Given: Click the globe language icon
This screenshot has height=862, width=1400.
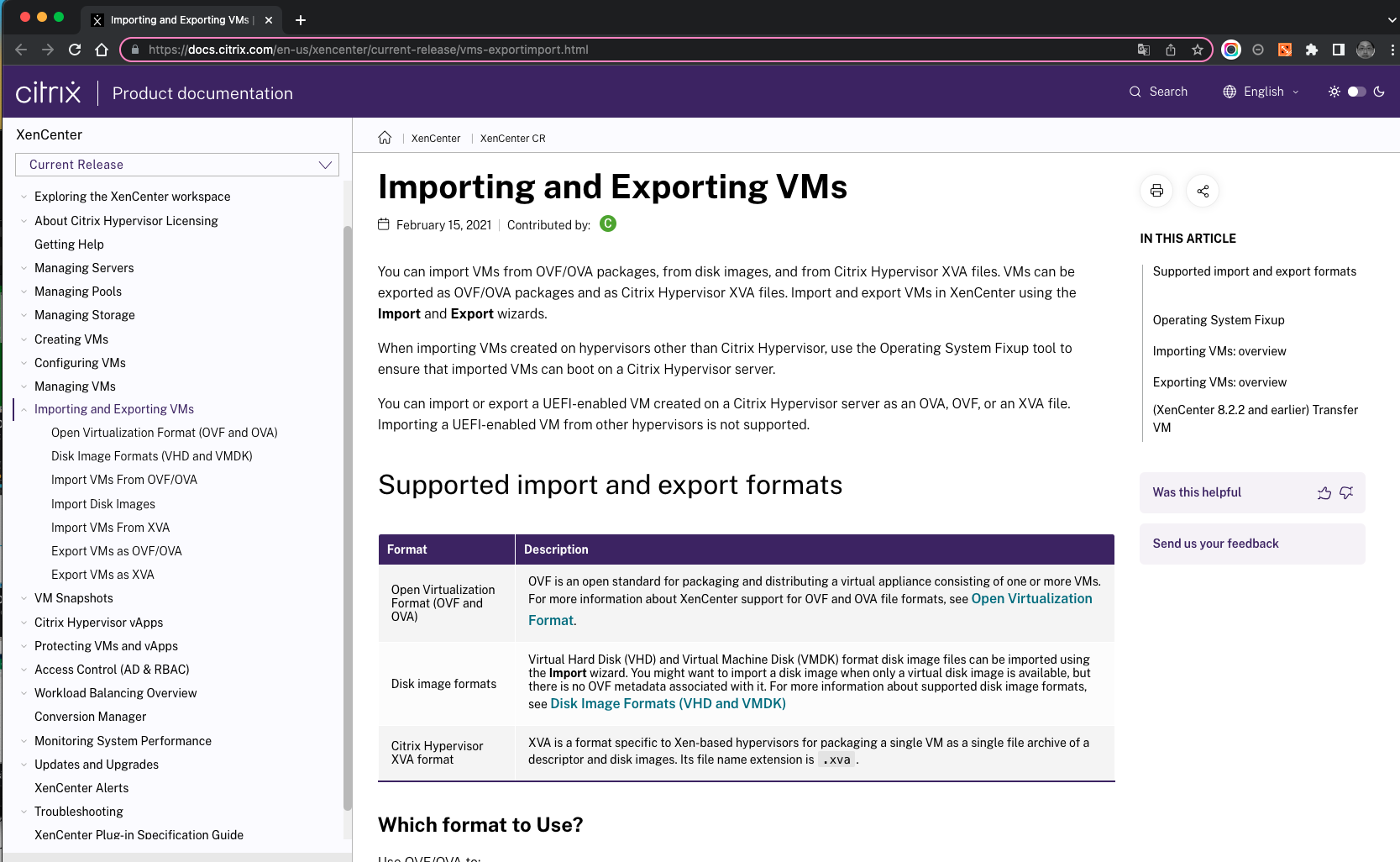Looking at the screenshot, I should [x=1230, y=92].
